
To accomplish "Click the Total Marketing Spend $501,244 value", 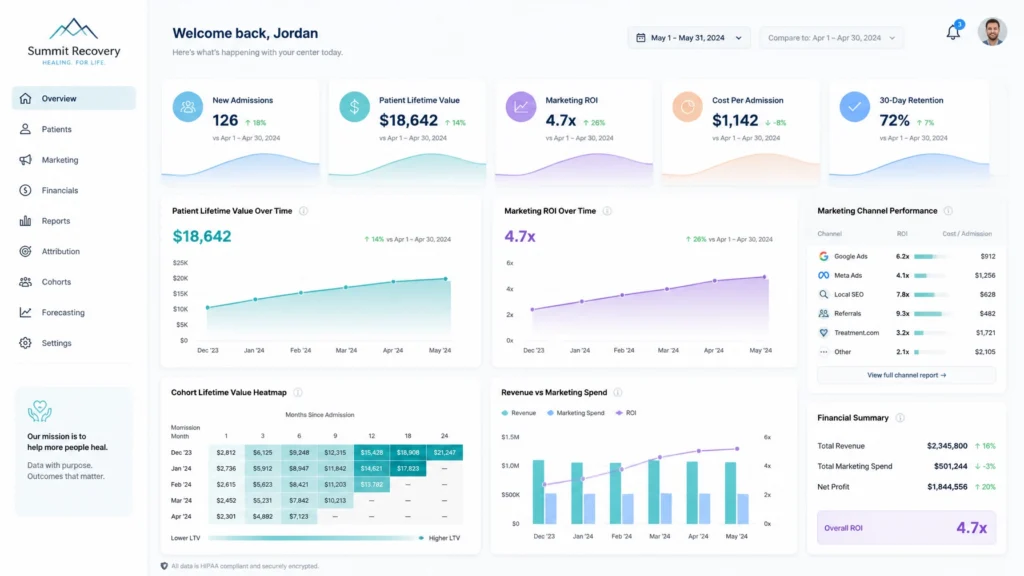I will 950,466.
